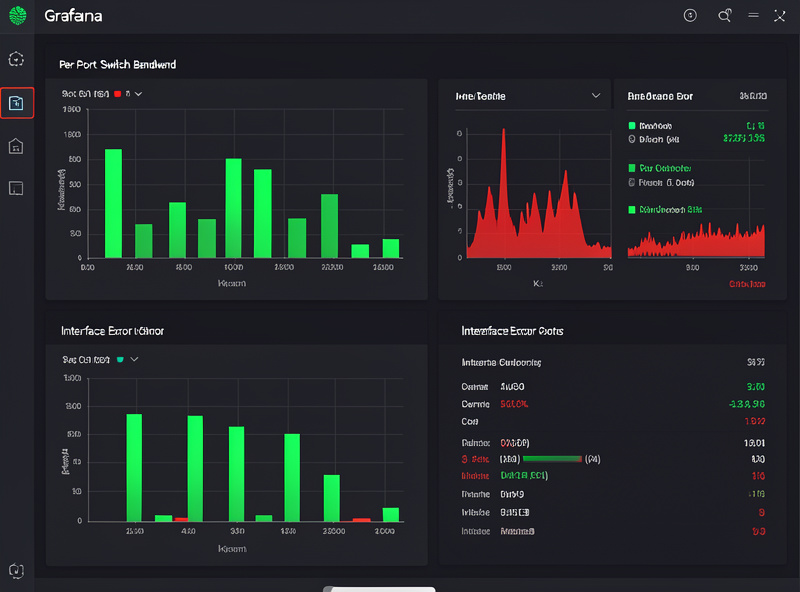Click the circle icon on second legend row
The width and height of the screenshot is (800, 592).
click(632, 139)
